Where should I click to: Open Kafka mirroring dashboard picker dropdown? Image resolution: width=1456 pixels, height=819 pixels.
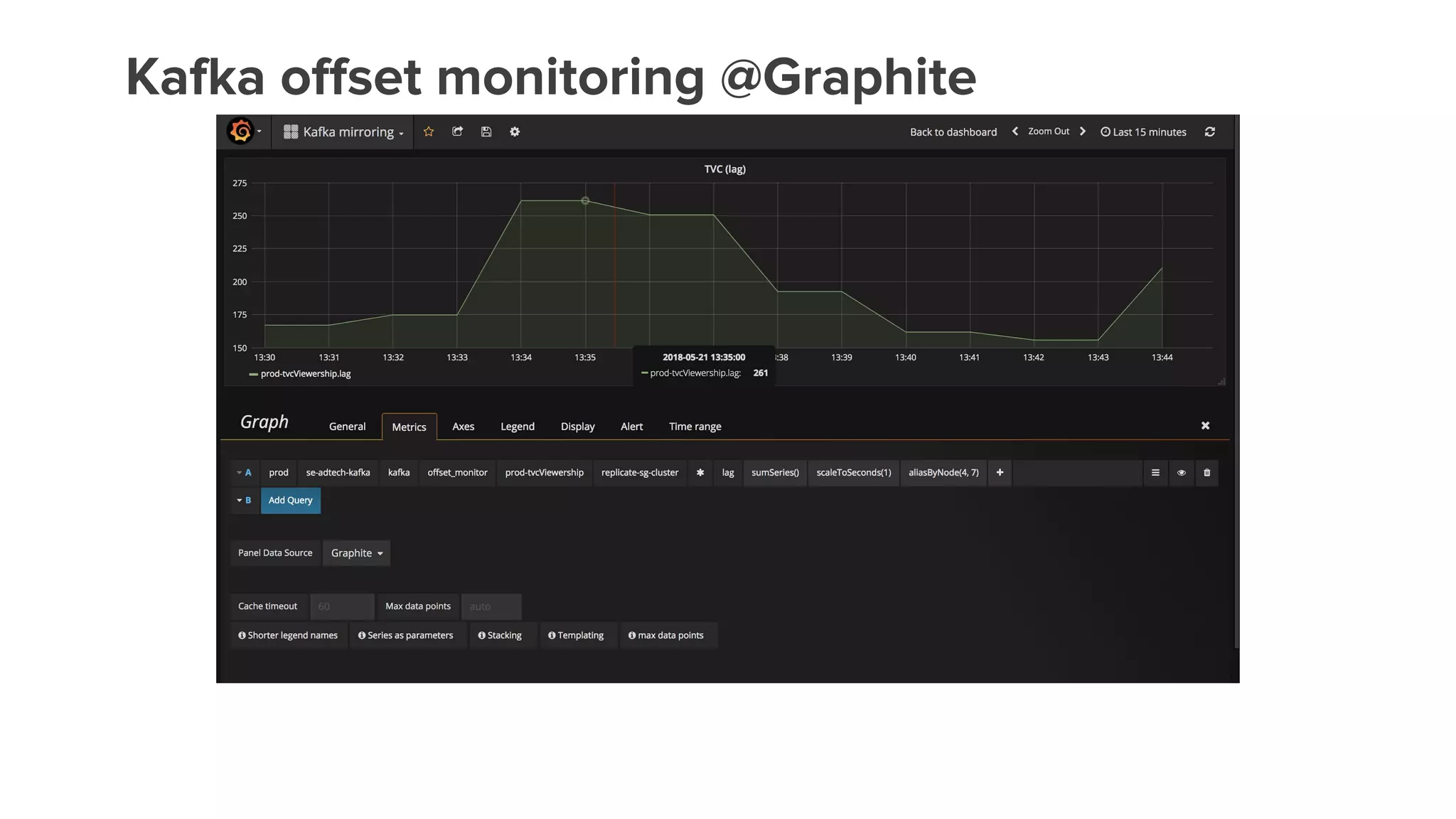(344, 132)
